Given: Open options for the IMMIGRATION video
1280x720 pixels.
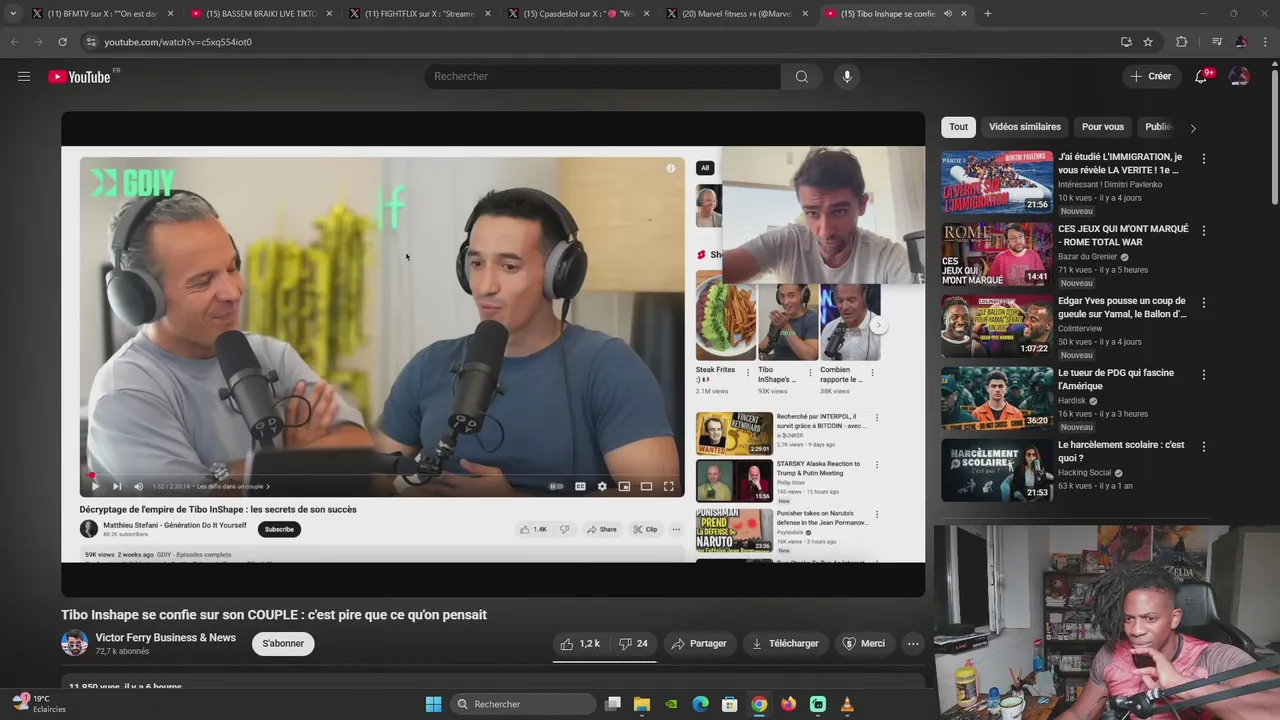Looking at the screenshot, I should click(x=1203, y=158).
